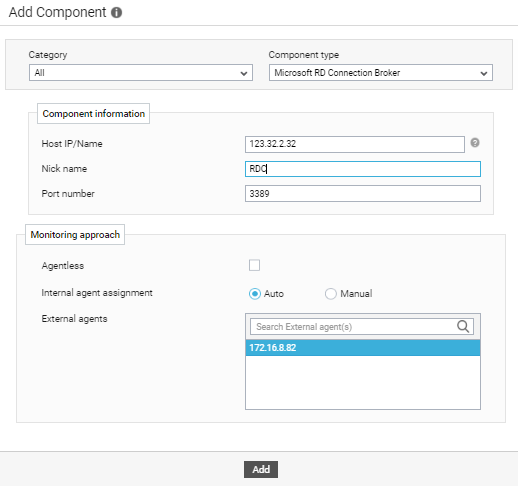
Task: Click the Add button
Action: coord(261,469)
